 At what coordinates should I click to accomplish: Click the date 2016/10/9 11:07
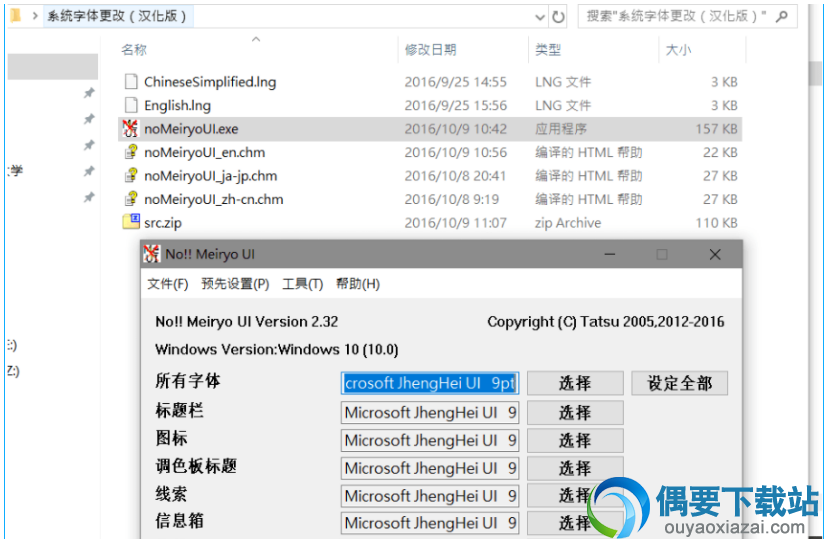(456, 223)
